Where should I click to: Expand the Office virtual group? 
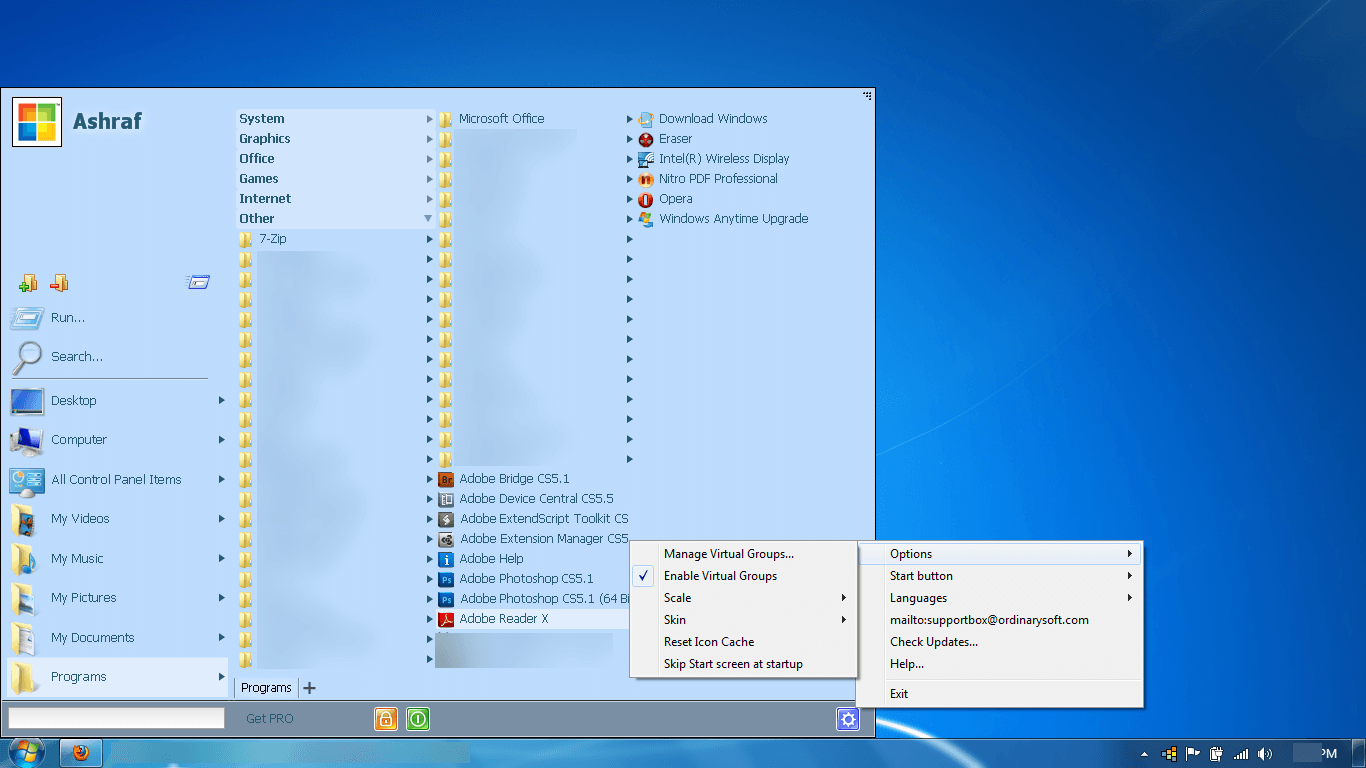[x=335, y=159]
